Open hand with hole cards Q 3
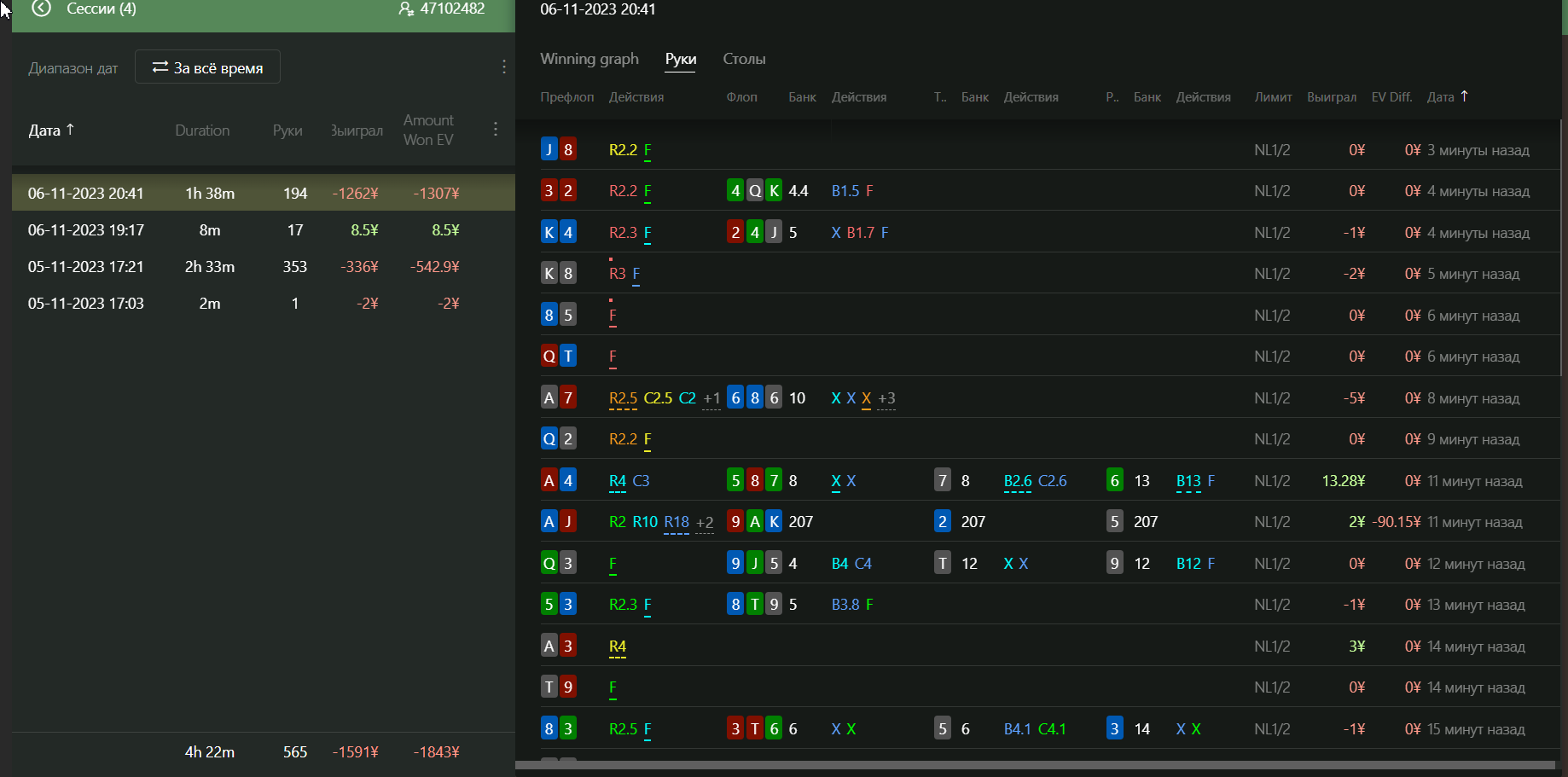 [x=1049, y=564]
